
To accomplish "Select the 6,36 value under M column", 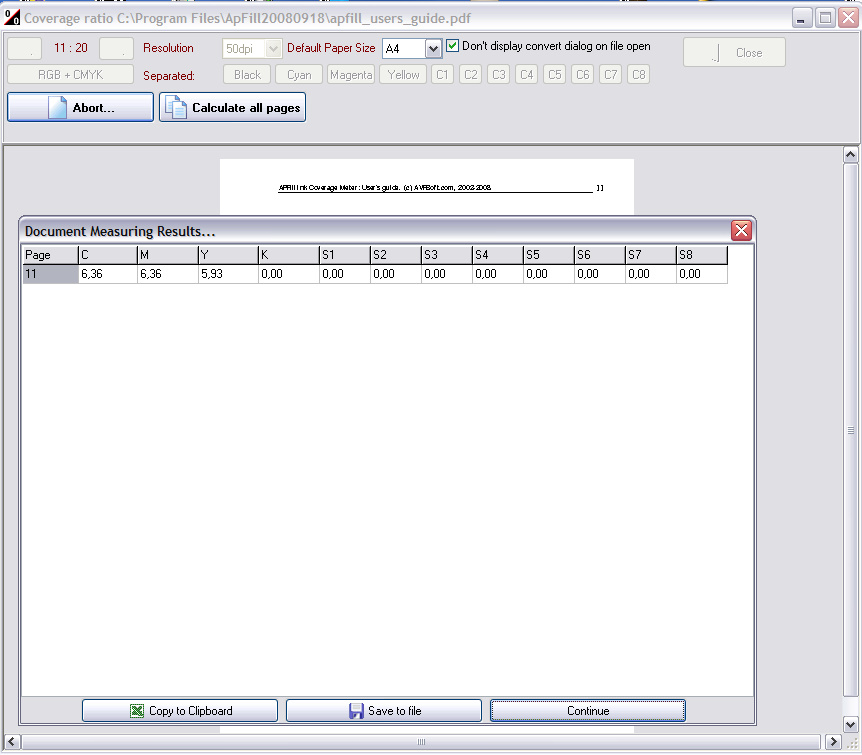I will (x=168, y=274).
